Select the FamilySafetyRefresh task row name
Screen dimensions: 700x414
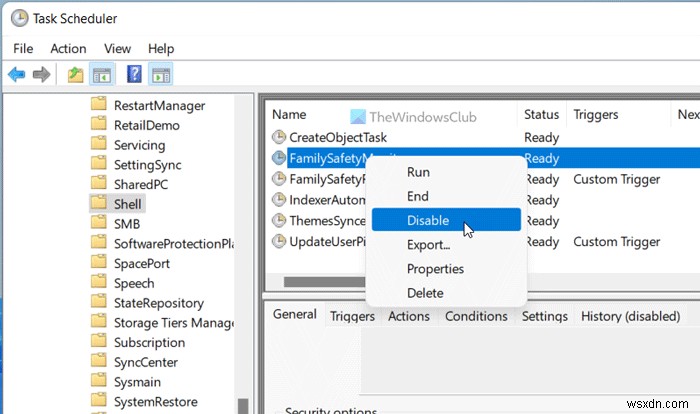[327, 179]
